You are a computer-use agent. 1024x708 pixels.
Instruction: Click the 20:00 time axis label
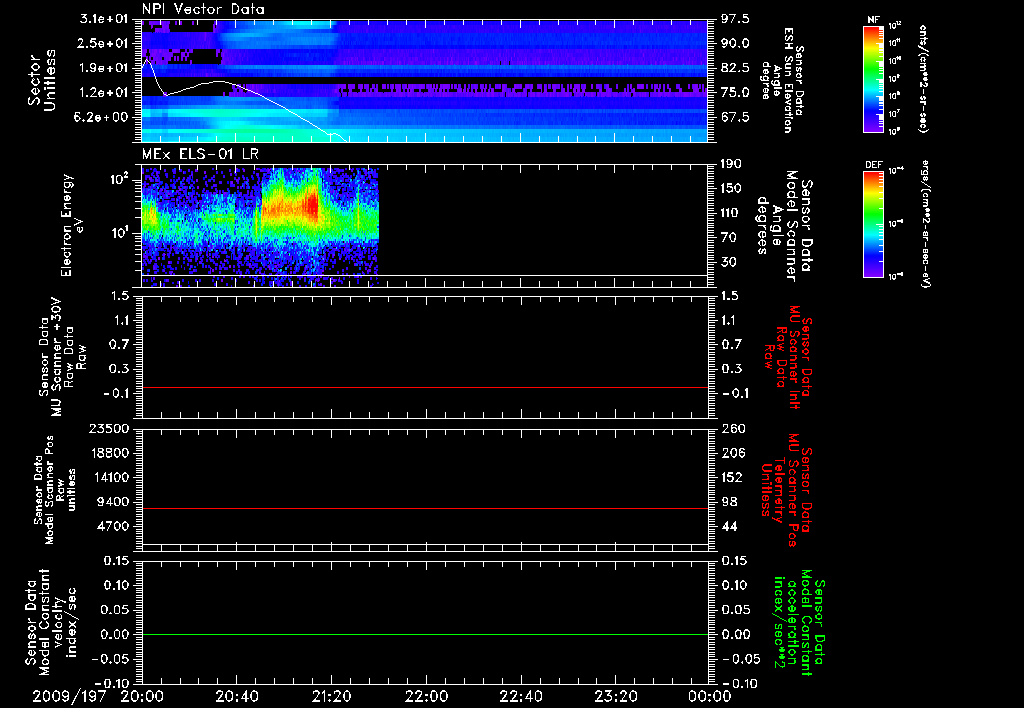click(142, 696)
